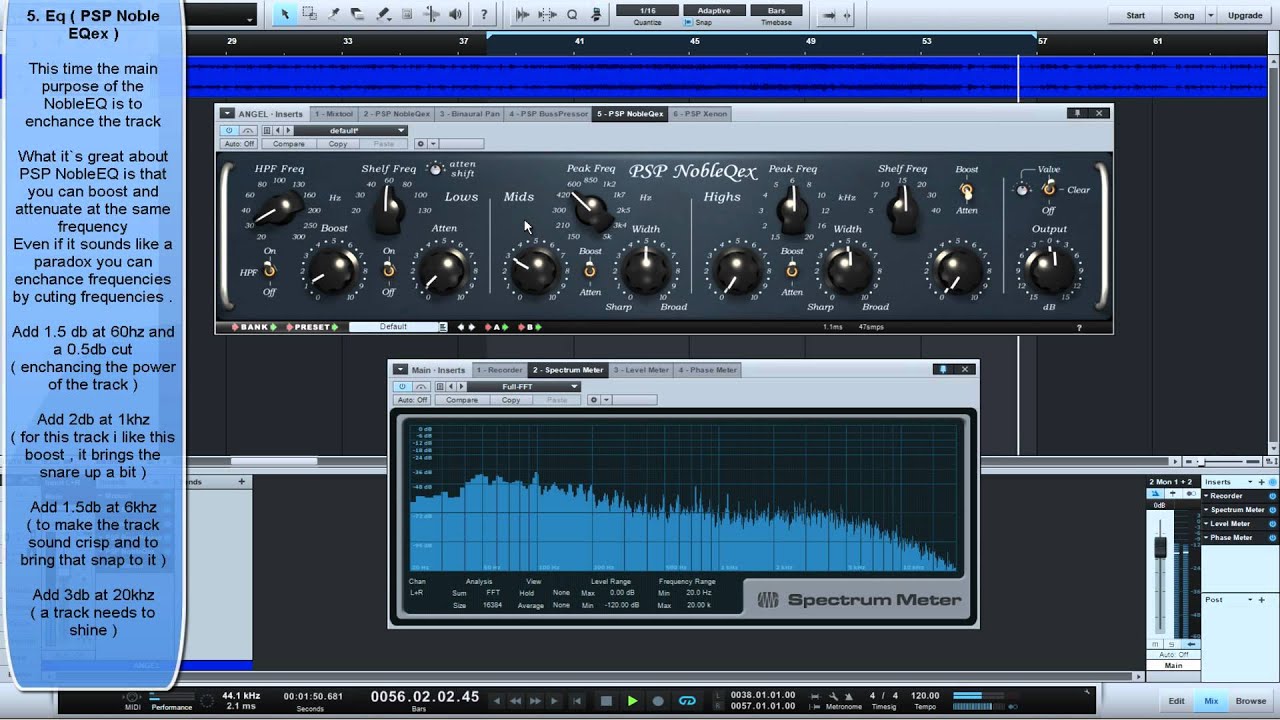Screen dimensions: 1280x720
Task: Click the Stop button in transport
Action: 607,701
